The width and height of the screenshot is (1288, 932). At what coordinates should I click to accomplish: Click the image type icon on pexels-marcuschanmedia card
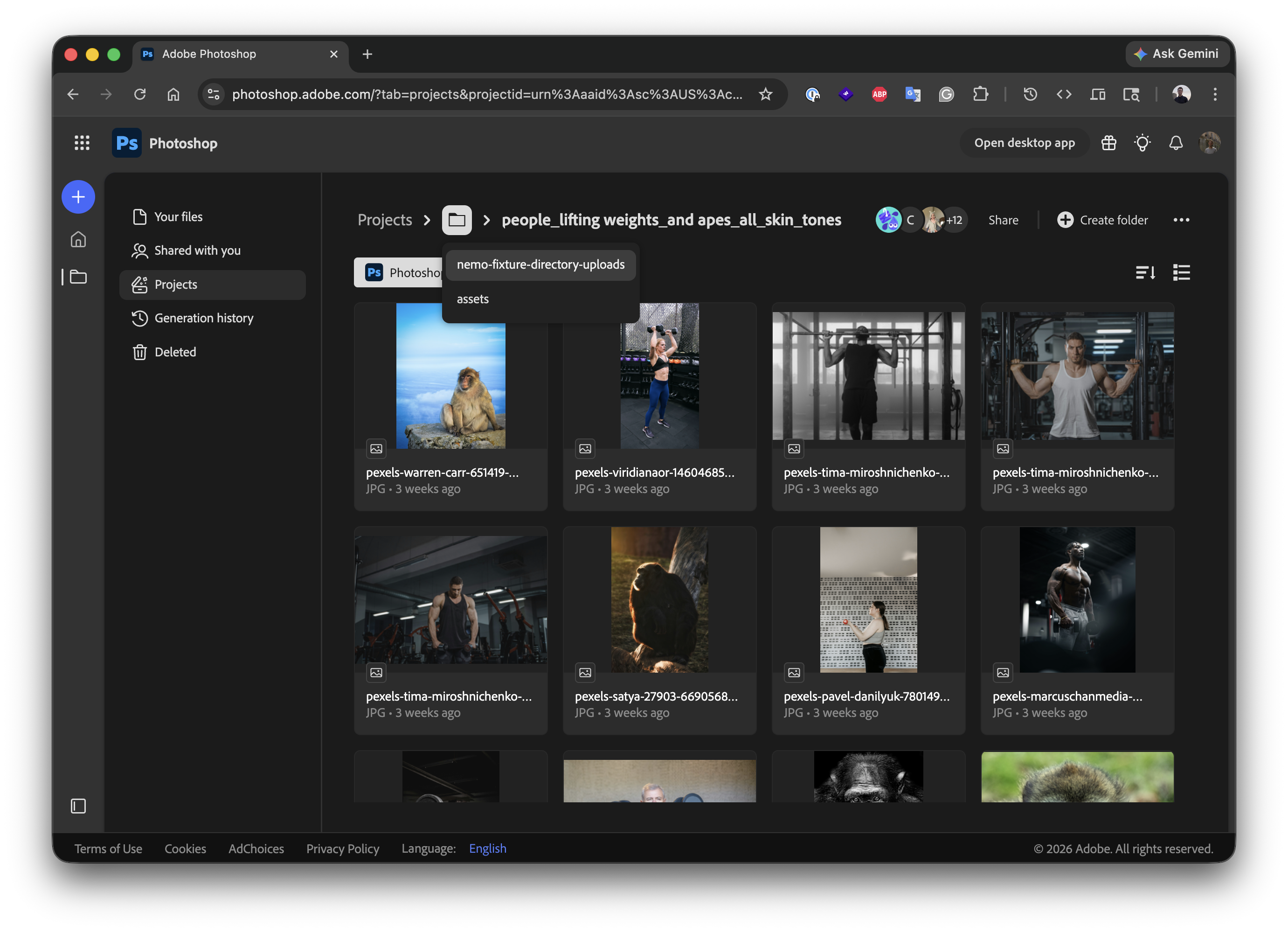pyautogui.click(x=1003, y=673)
